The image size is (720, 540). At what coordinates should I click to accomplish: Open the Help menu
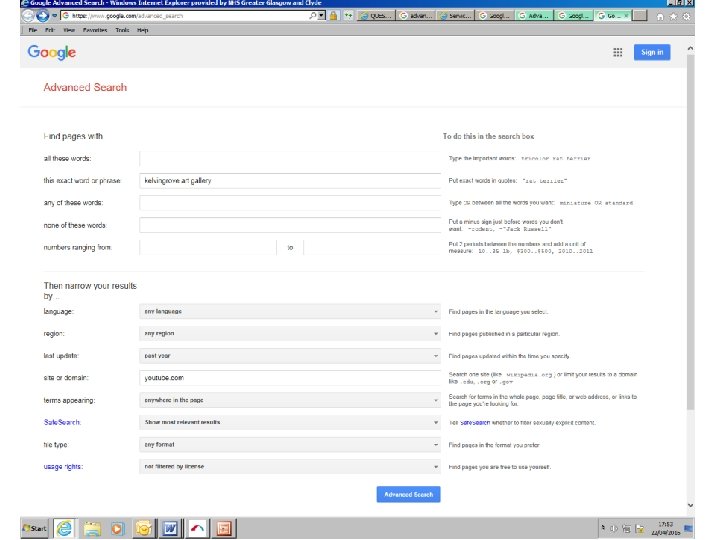[x=143, y=30]
